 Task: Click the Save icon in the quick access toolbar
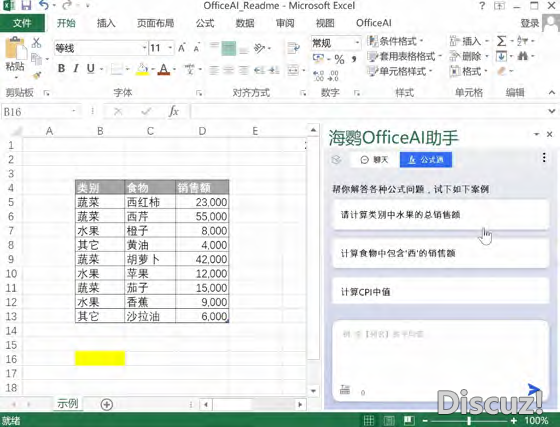pyautogui.click(x=26, y=5)
